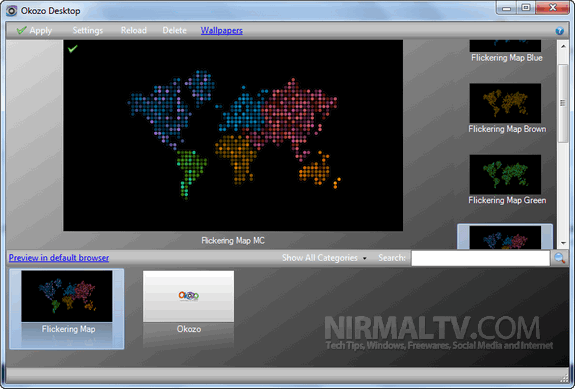This screenshot has height=389, width=575.
Task: Choose the Flickering Map category thumbnail
Action: coord(67,296)
